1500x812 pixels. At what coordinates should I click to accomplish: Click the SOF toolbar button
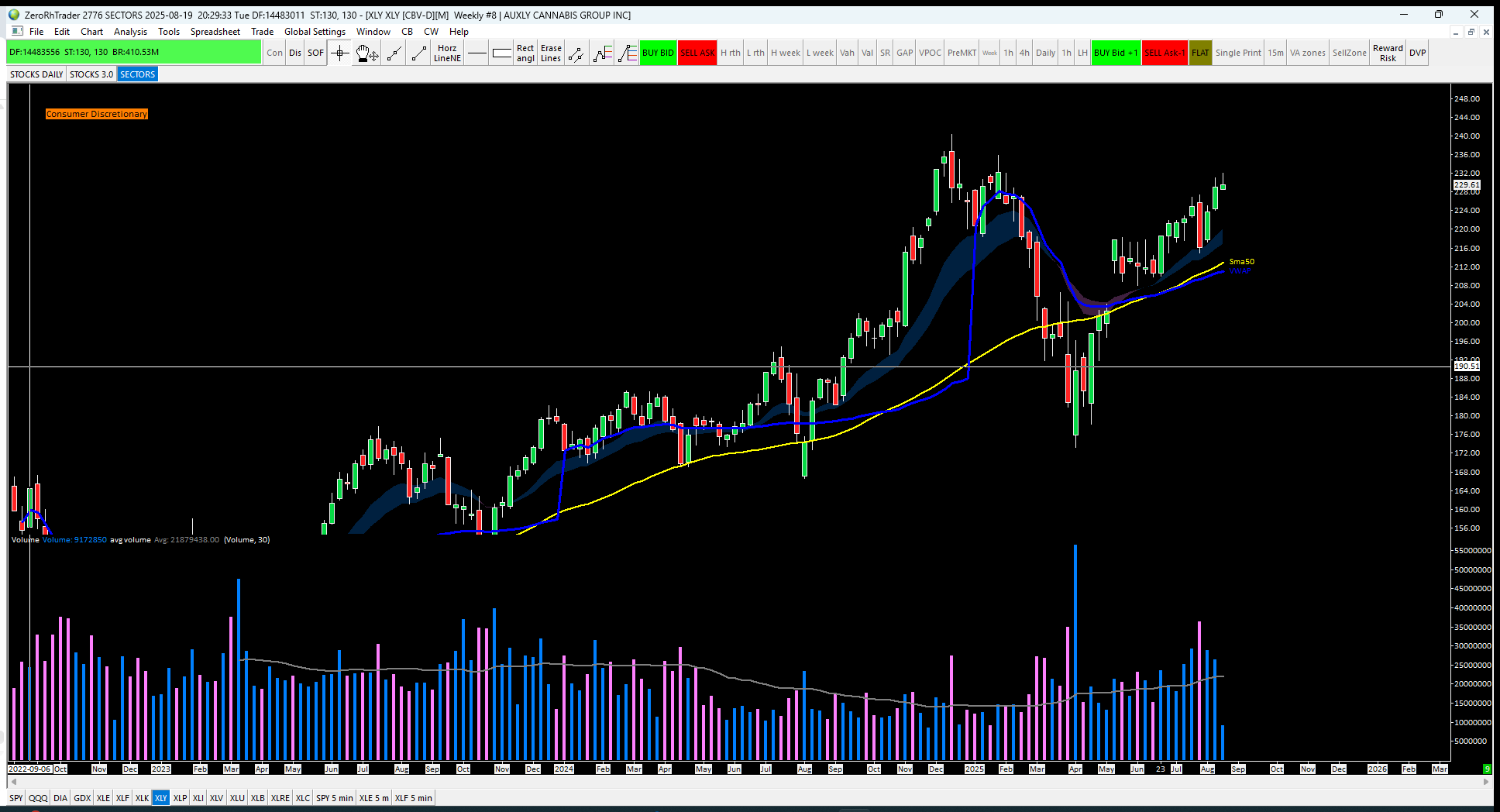[x=315, y=53]
